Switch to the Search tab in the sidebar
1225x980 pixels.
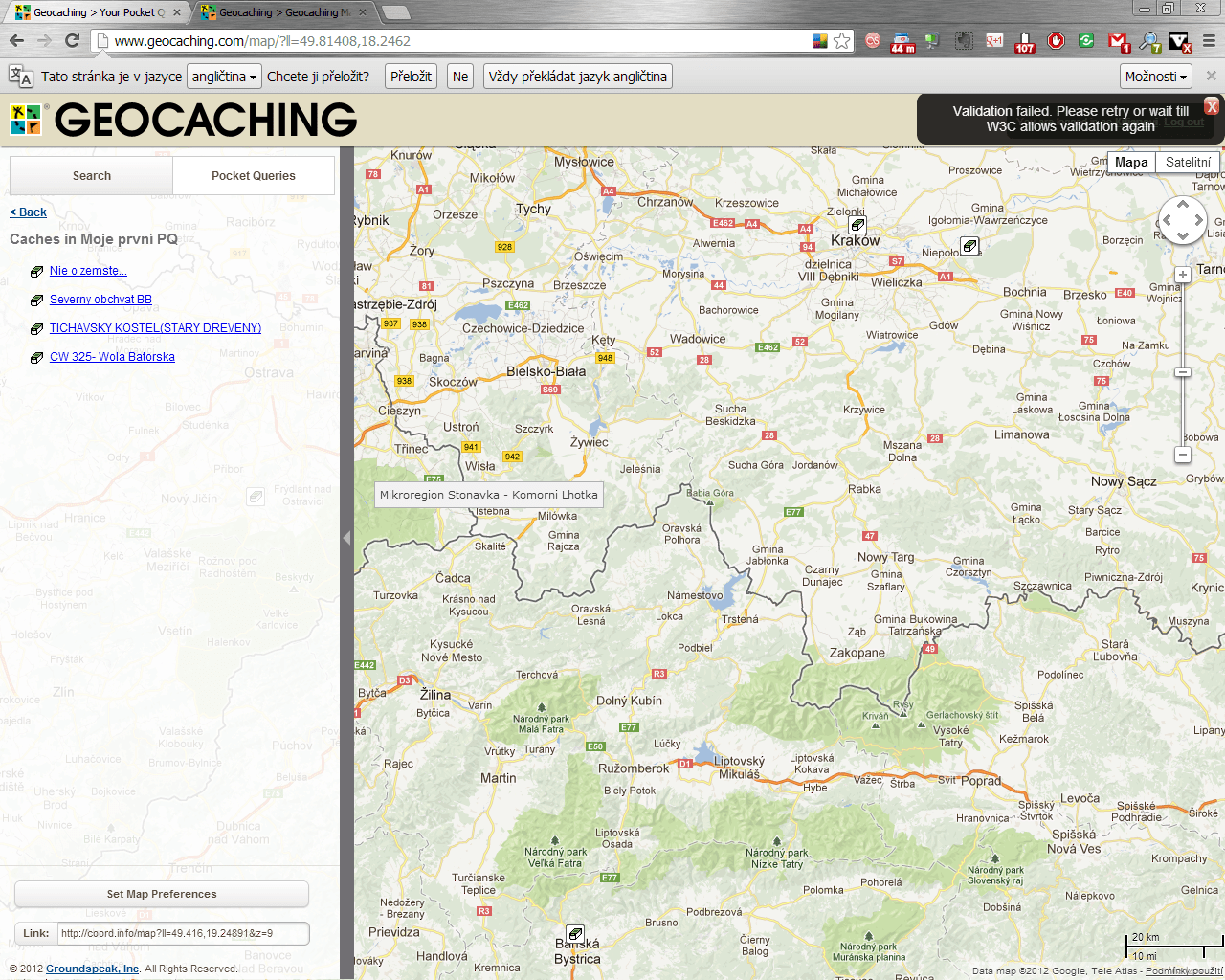(x=92, y=176)
